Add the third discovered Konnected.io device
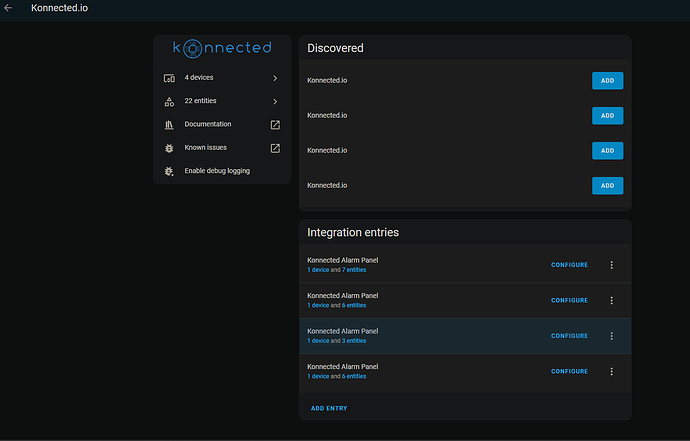The image size is (690, 441). point(607,151)
